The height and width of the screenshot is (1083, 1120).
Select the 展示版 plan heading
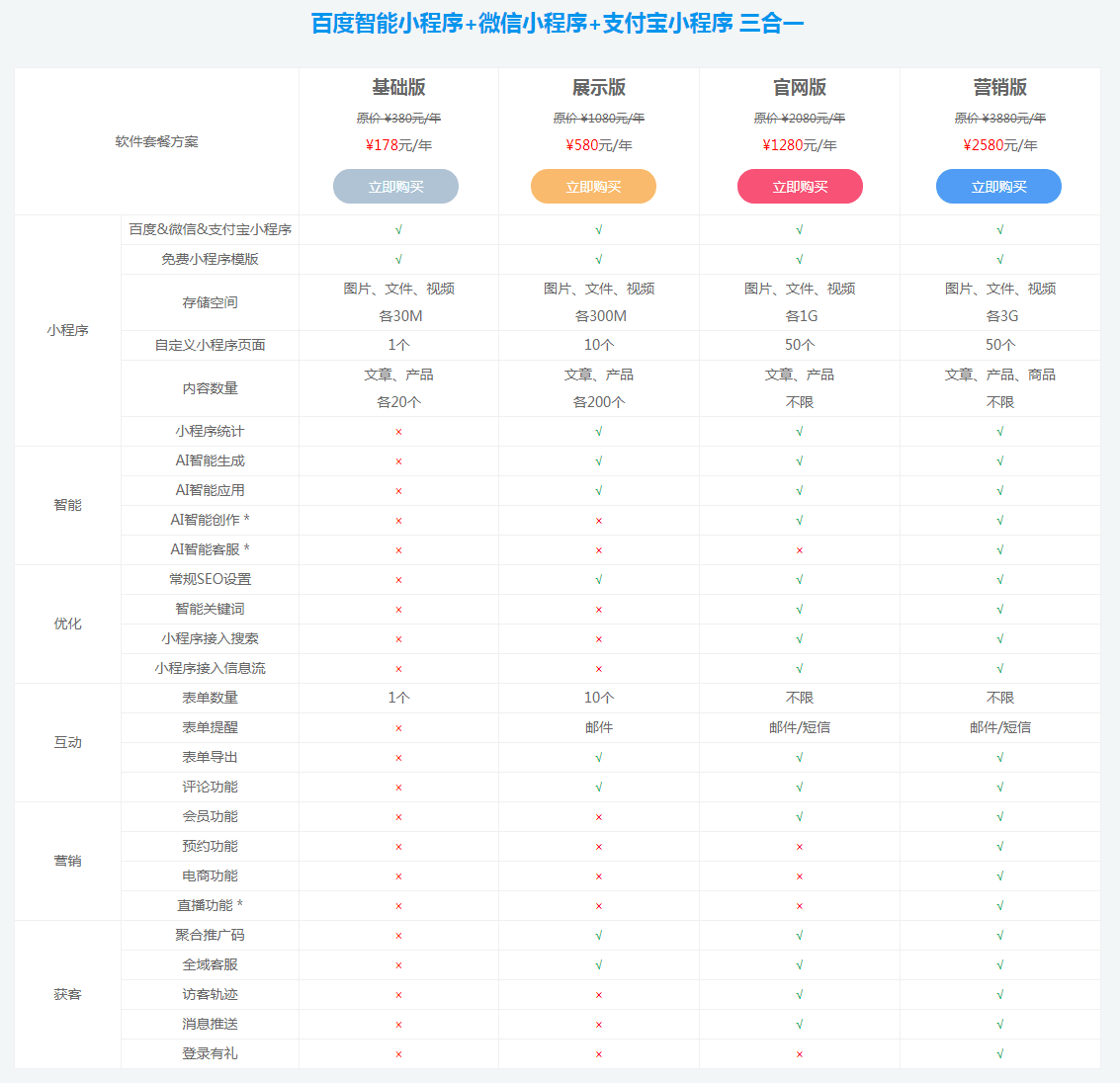click(x=599, y=87)
